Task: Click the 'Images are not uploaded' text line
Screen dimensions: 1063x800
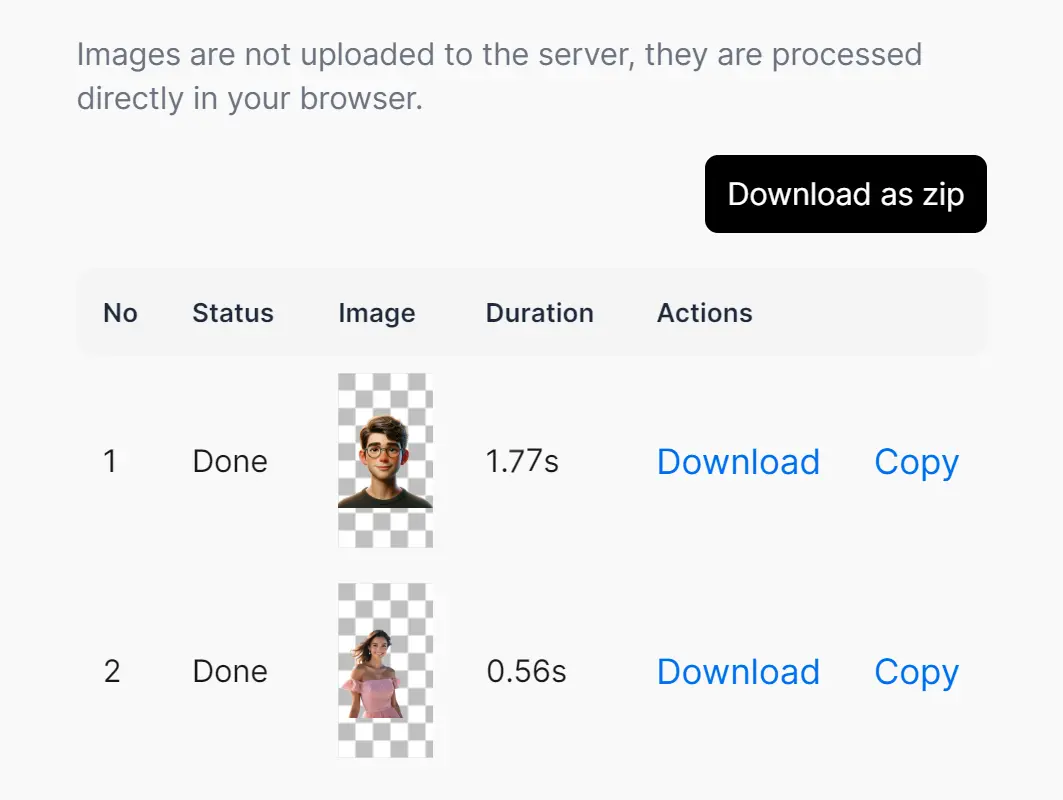Action: [x=499, y=54]
